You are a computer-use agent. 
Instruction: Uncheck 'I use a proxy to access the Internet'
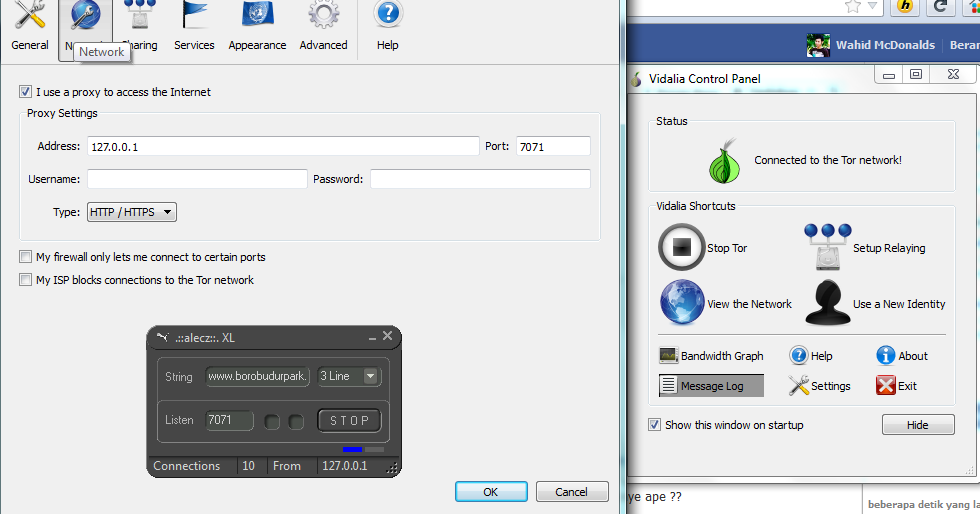click(x=25, y=92)
